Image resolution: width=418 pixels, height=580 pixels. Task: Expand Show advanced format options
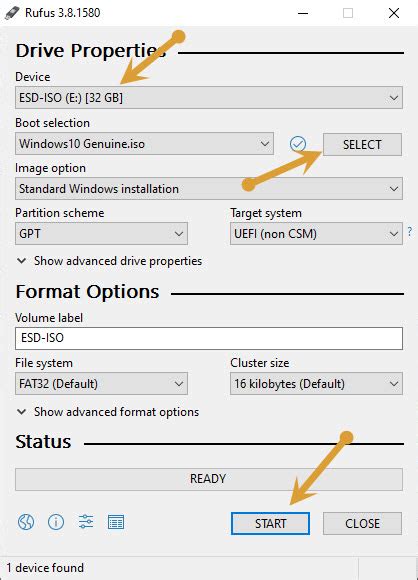tap(108, 412)
